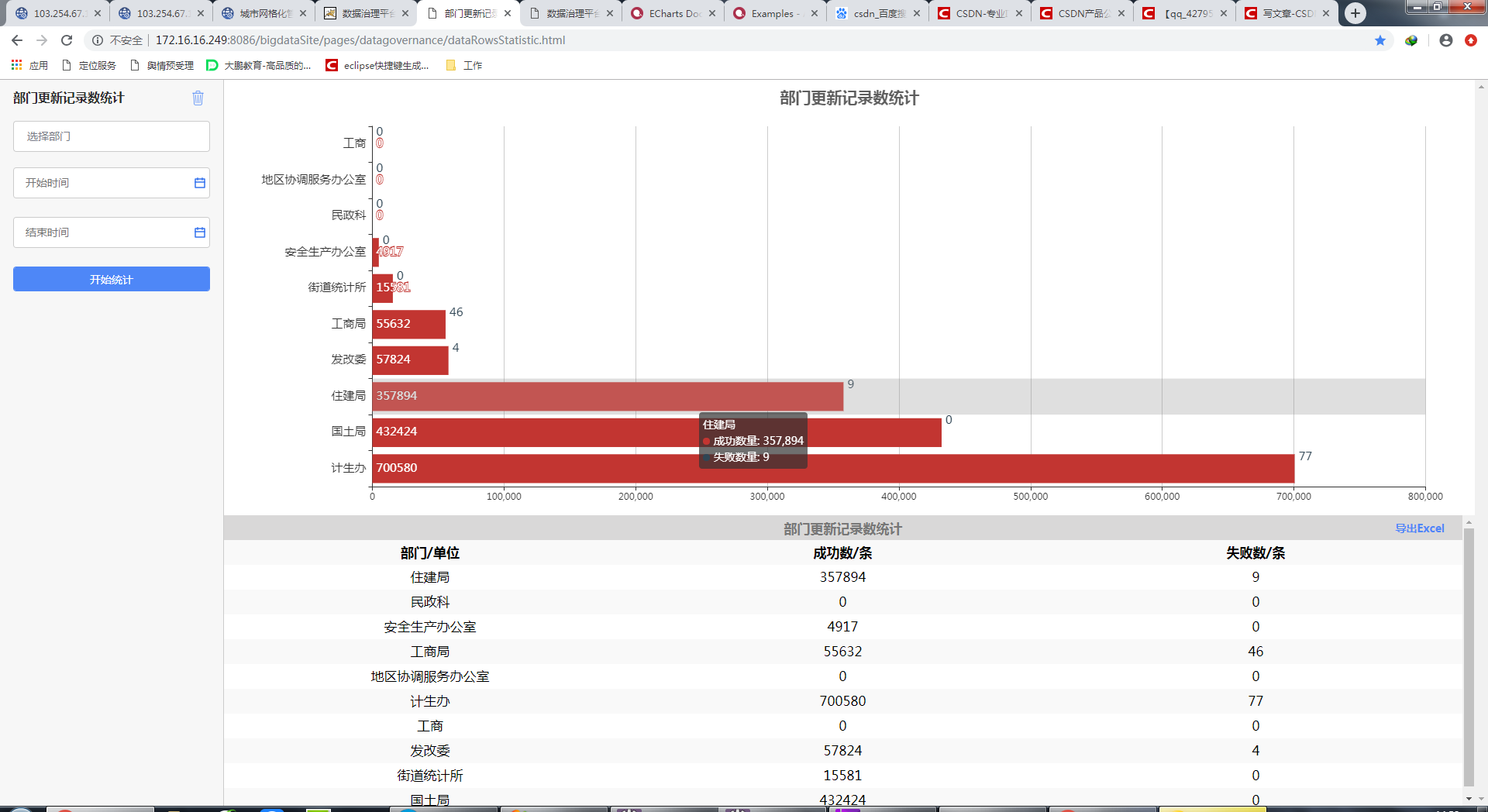Image resolution: width=1488 pixels, height=812 pixels.
Task: Open the 选择部门 dropdown
Action: [x=112, y=136]
